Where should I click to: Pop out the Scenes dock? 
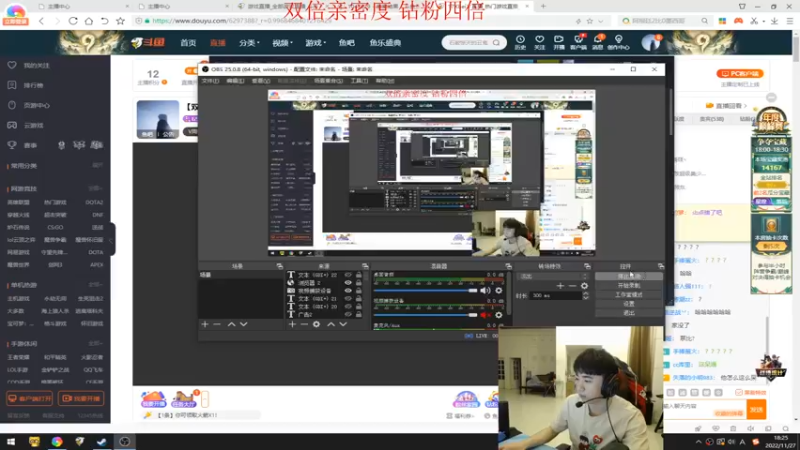pyautogui.click(x=280, y=266)
